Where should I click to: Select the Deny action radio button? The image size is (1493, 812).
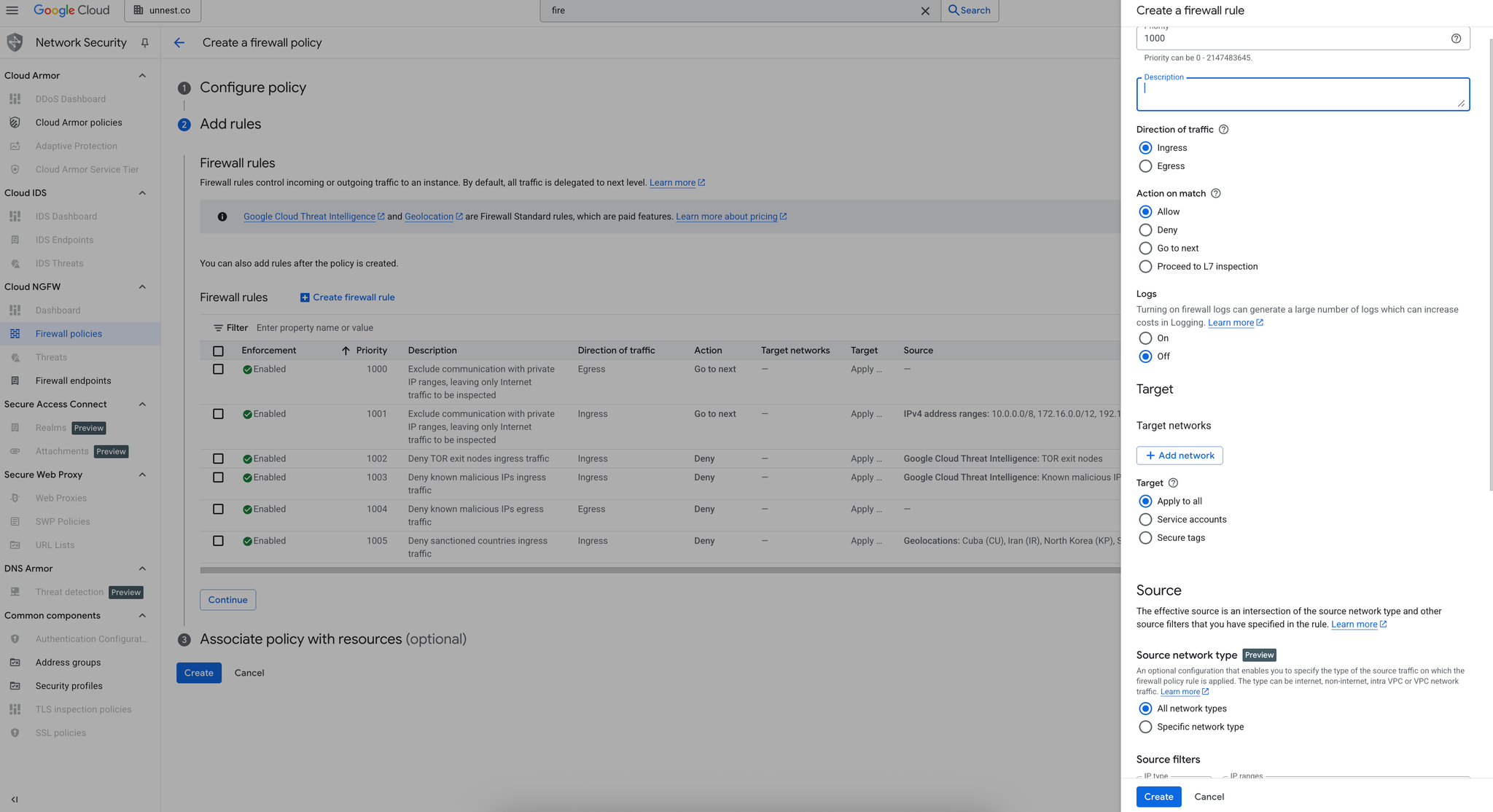click(1145, 230)
